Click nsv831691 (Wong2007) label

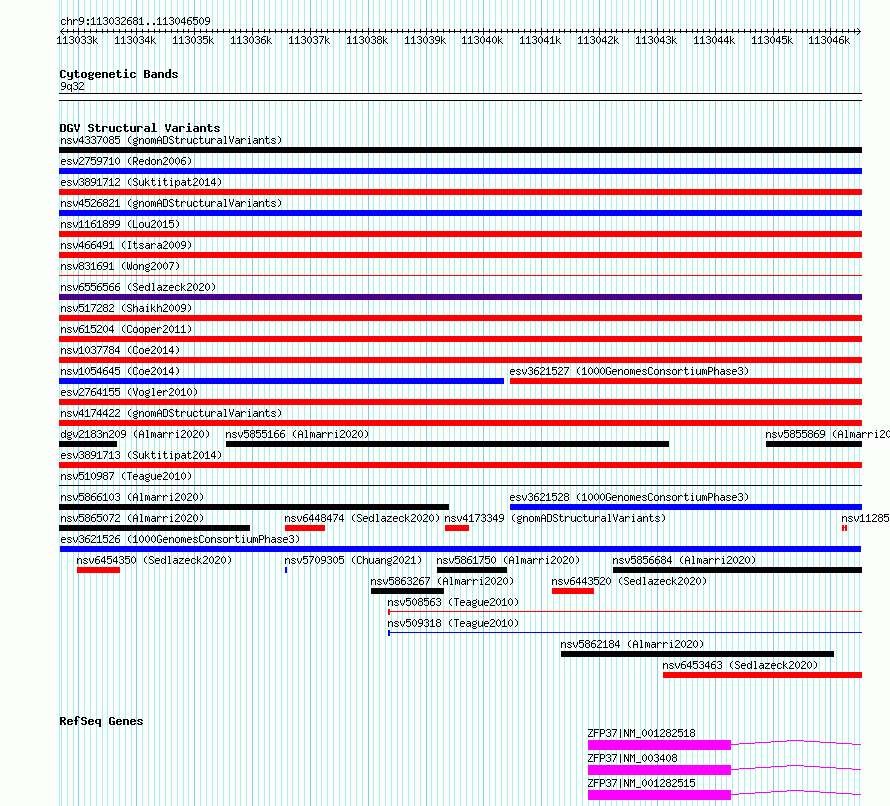120,266
